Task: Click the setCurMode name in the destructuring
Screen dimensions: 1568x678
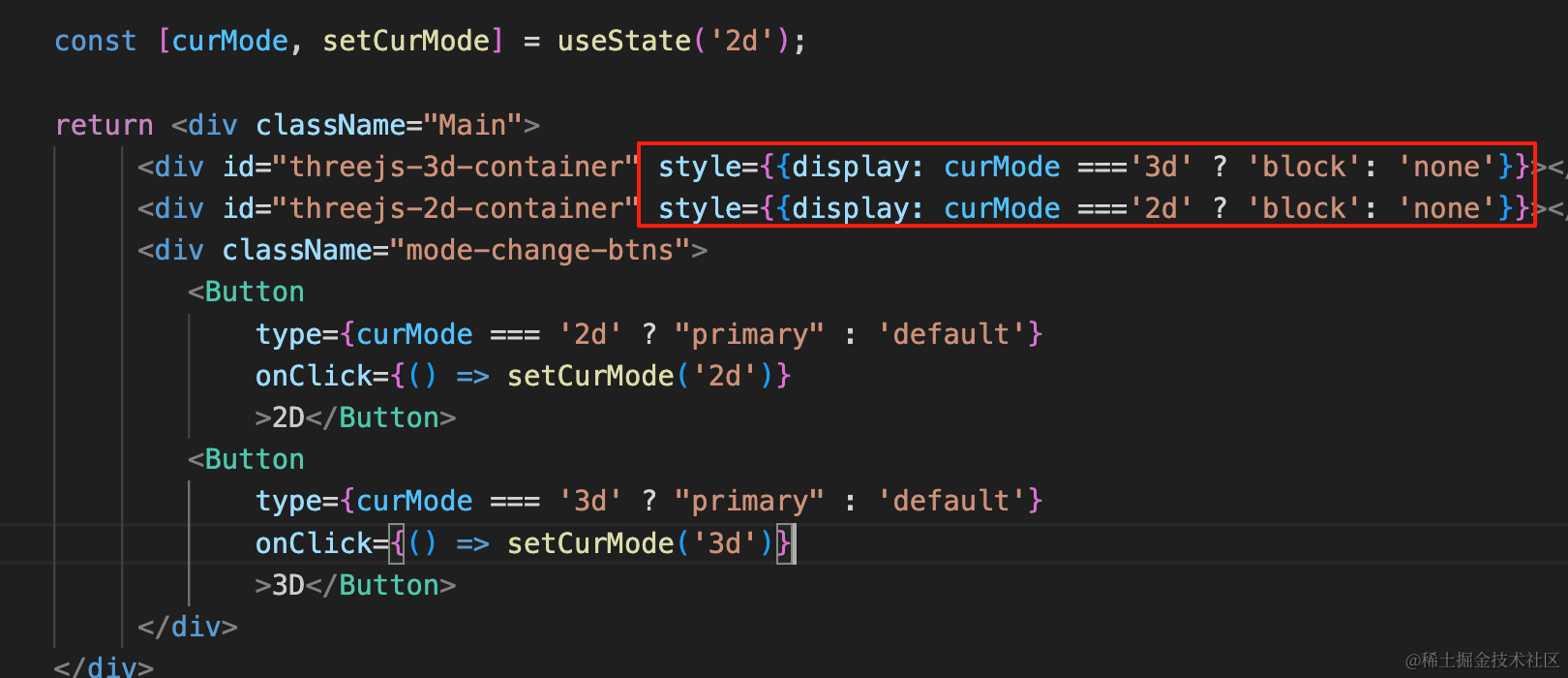Action: [x=407, y=41]
